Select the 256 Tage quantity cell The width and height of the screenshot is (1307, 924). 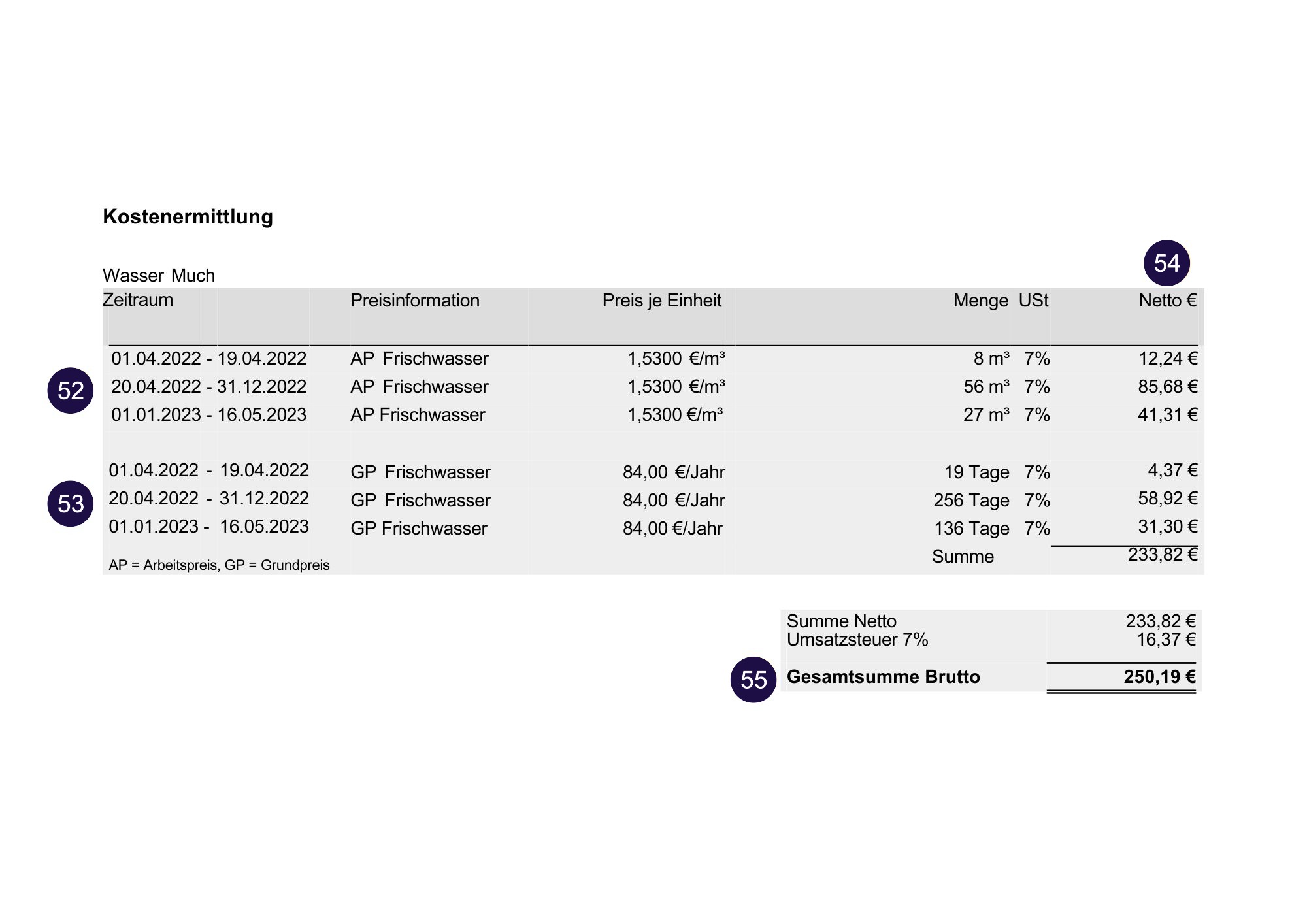[x=971, y=501]
